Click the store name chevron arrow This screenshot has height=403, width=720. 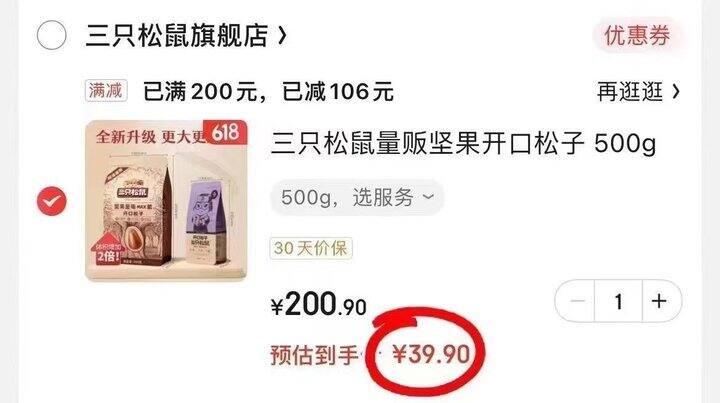282,36
